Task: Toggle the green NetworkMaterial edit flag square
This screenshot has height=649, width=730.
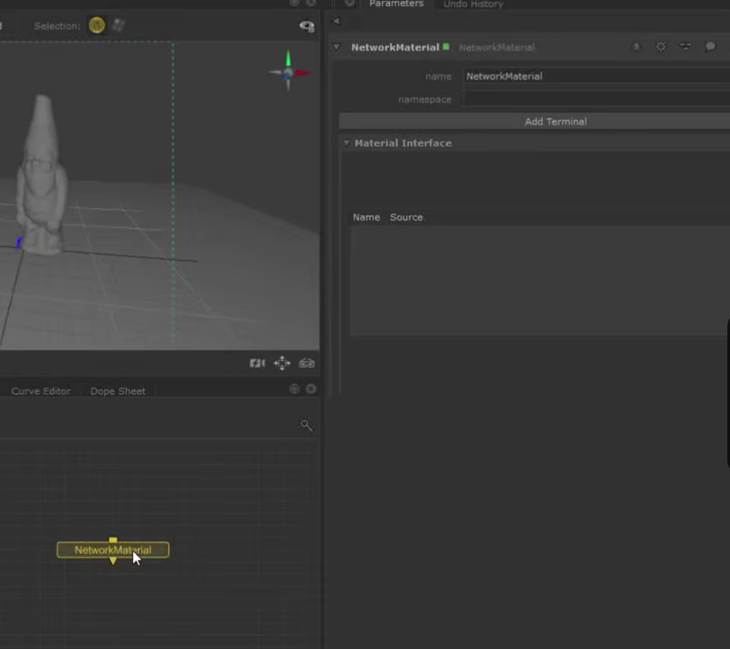Action: (446, 47)
